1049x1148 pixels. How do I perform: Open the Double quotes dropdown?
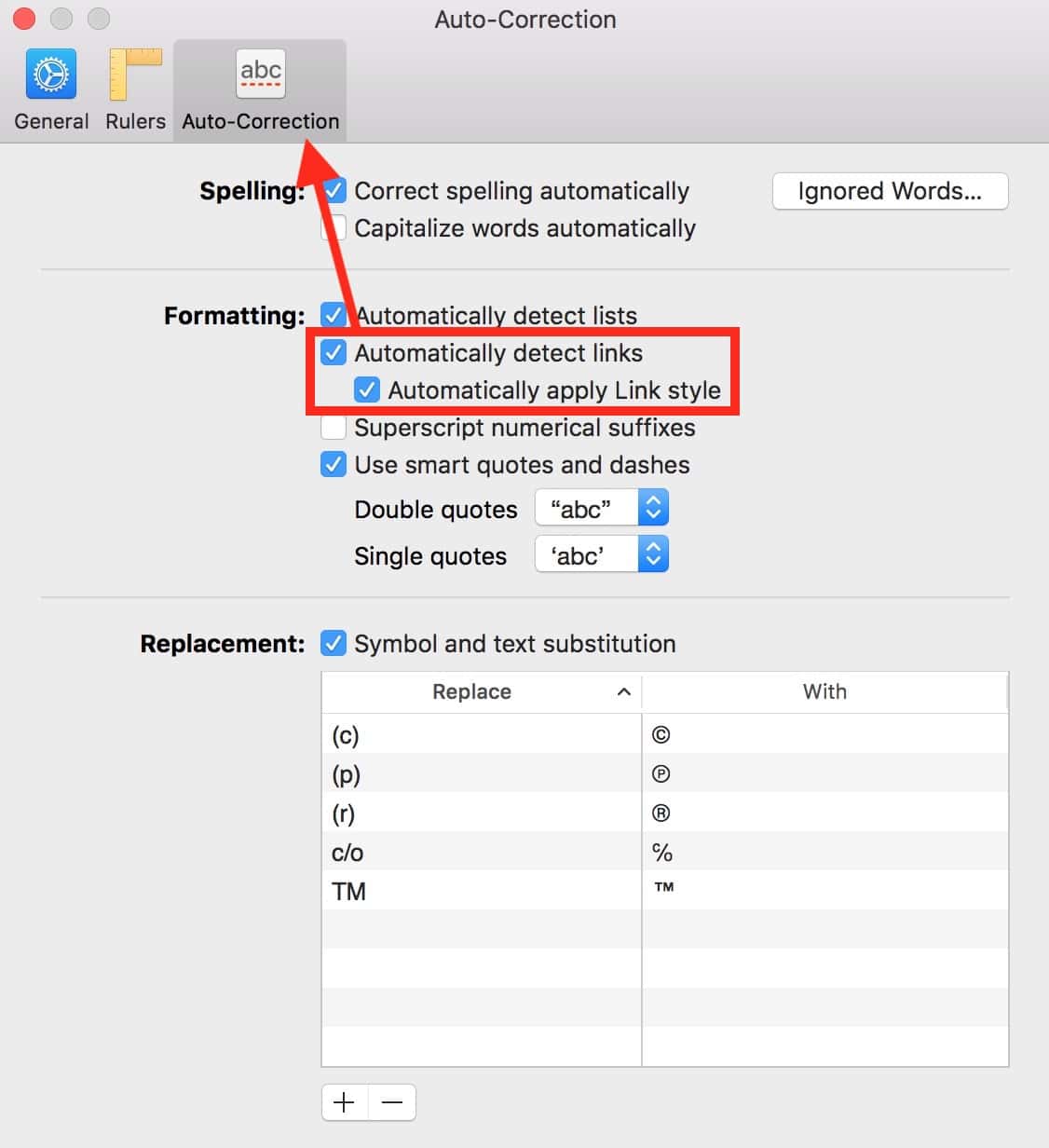[x=602, y=509]
